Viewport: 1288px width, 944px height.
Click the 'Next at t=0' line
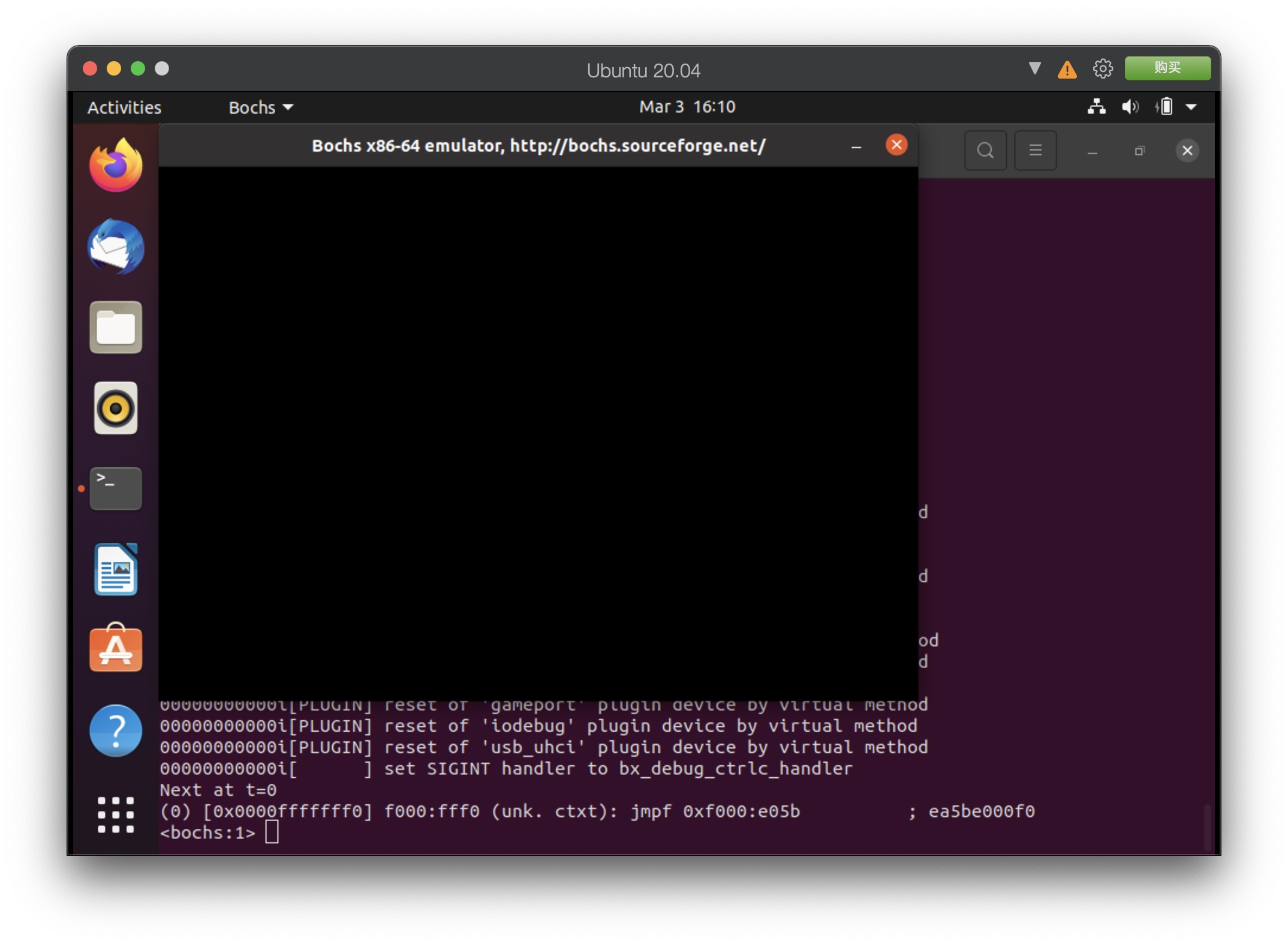tap(218, 790)
